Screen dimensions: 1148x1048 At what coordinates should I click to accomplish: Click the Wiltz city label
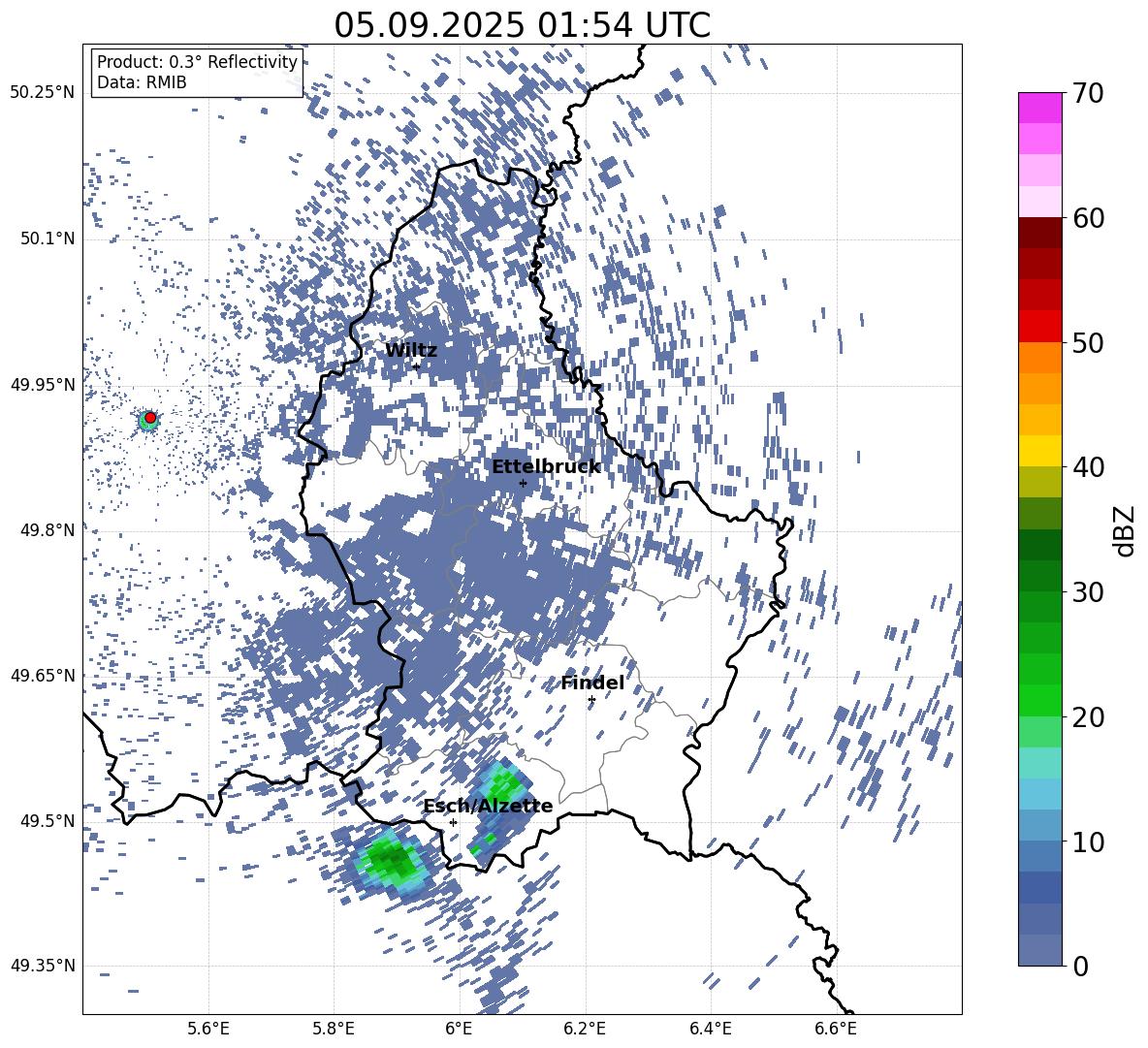point(411,350)
